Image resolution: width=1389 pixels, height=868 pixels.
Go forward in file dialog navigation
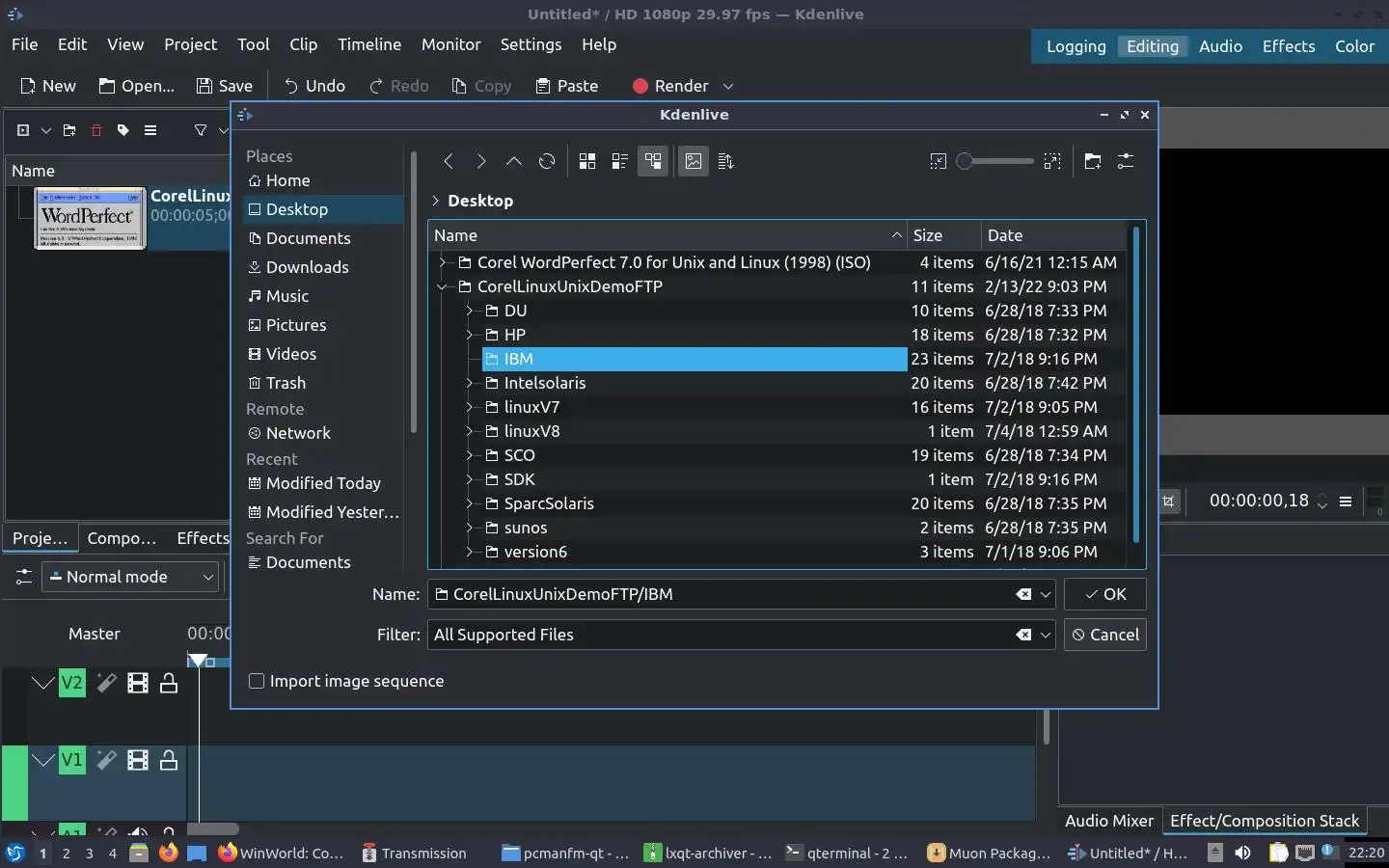pos(481,162)
